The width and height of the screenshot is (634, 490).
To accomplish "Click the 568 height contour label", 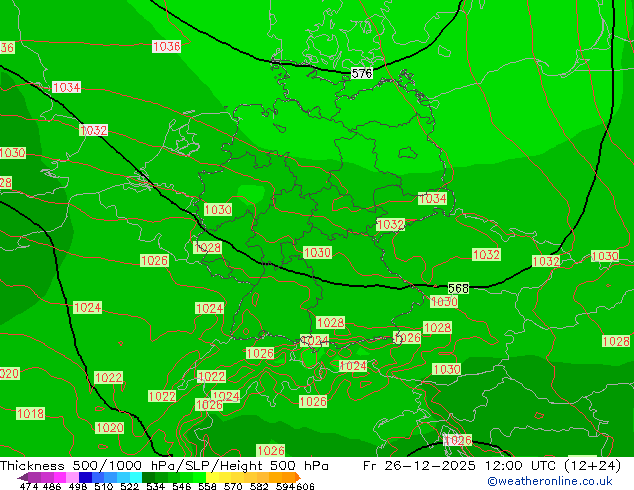I will coord(459,288).
